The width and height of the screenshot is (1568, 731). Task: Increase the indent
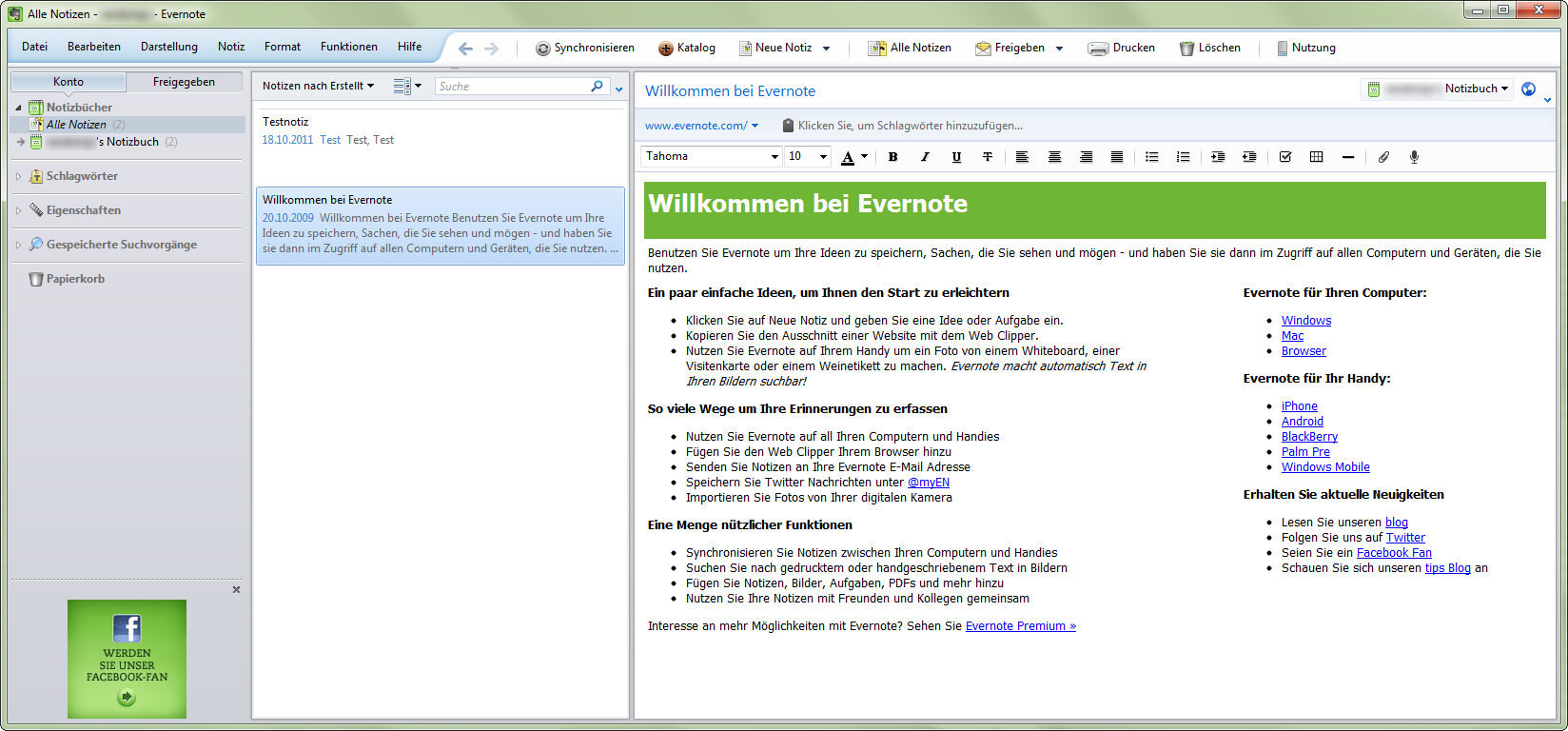point(1218,157)
